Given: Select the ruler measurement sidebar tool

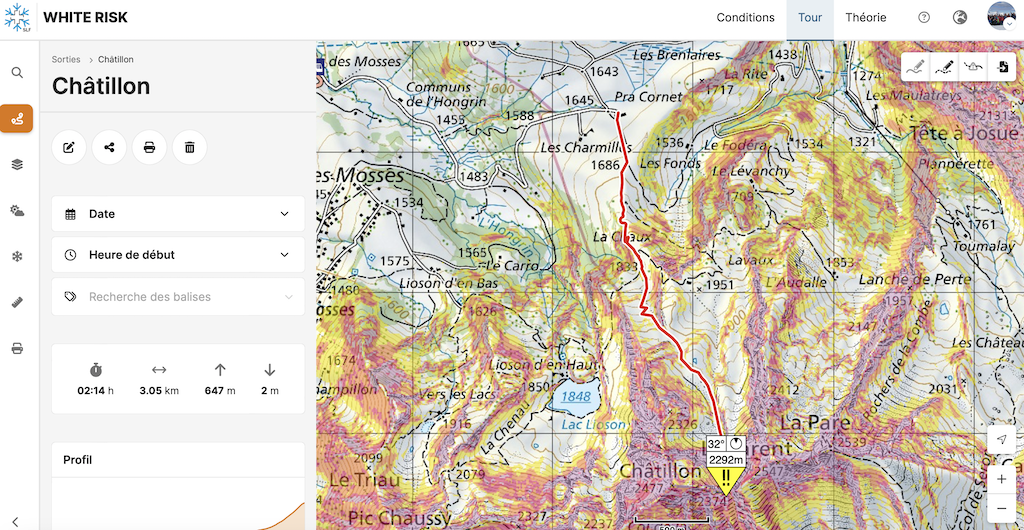Looking at the screenshot, I should pos(17,302).
